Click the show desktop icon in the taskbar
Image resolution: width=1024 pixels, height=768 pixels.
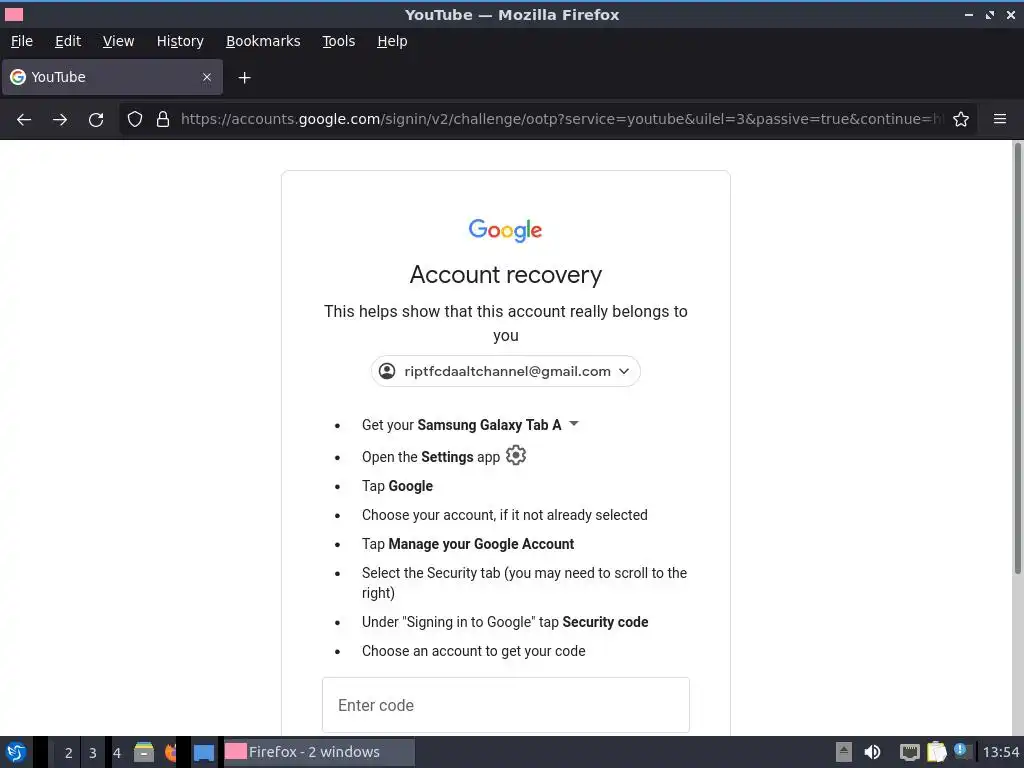point(204,753)
